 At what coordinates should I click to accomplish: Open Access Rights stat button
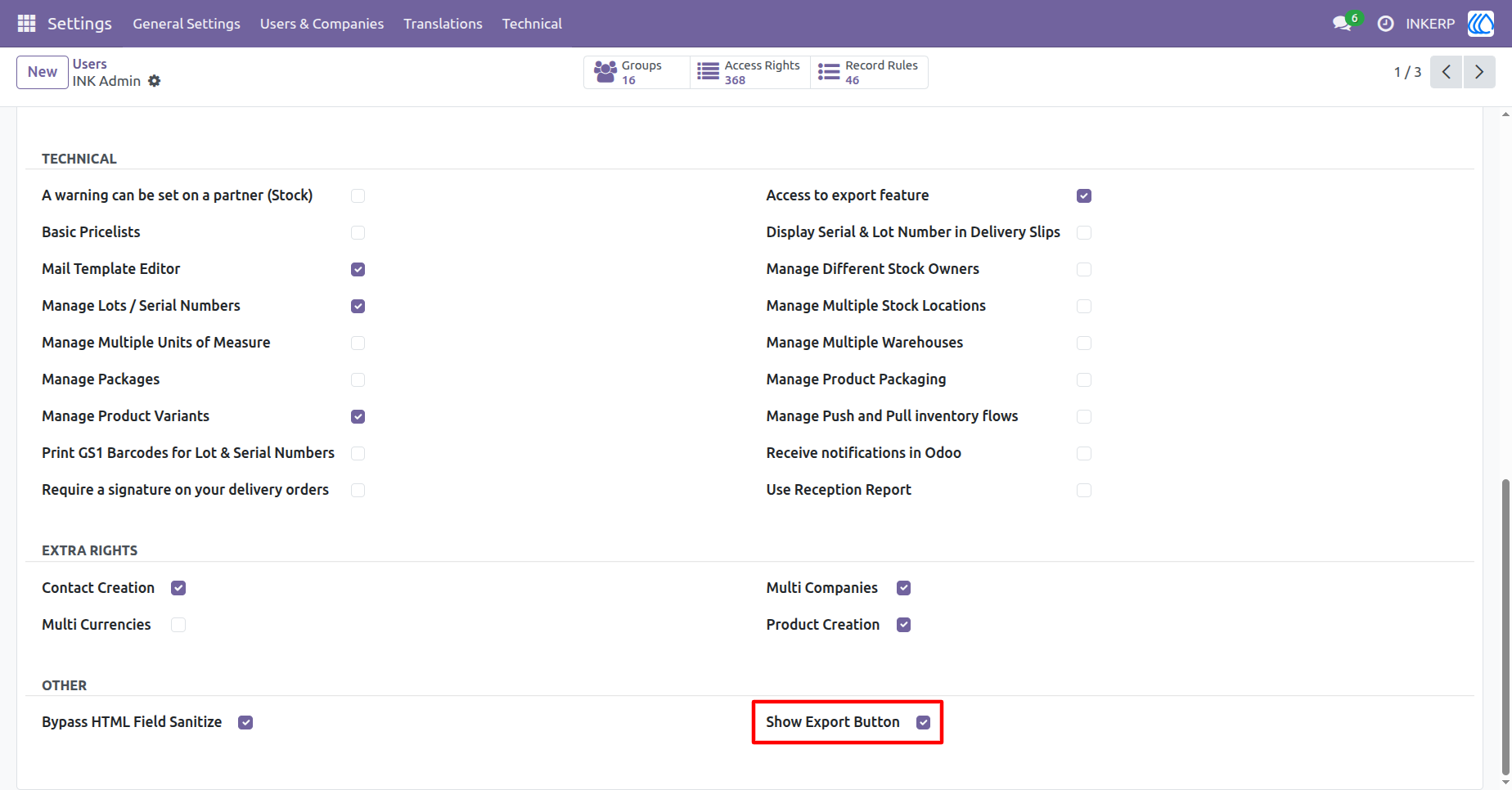(750, 72)
